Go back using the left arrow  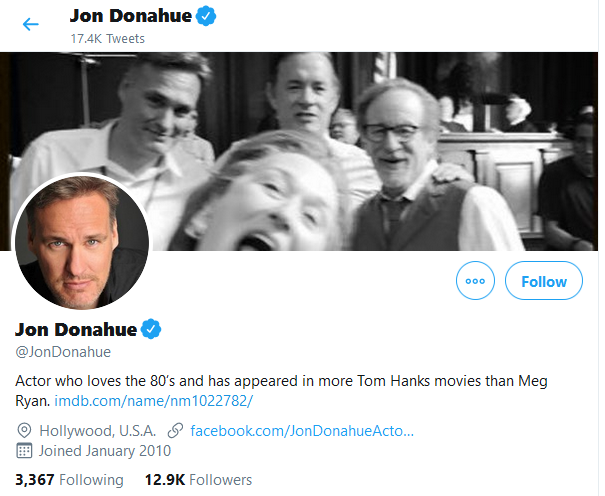pos(31,24)
